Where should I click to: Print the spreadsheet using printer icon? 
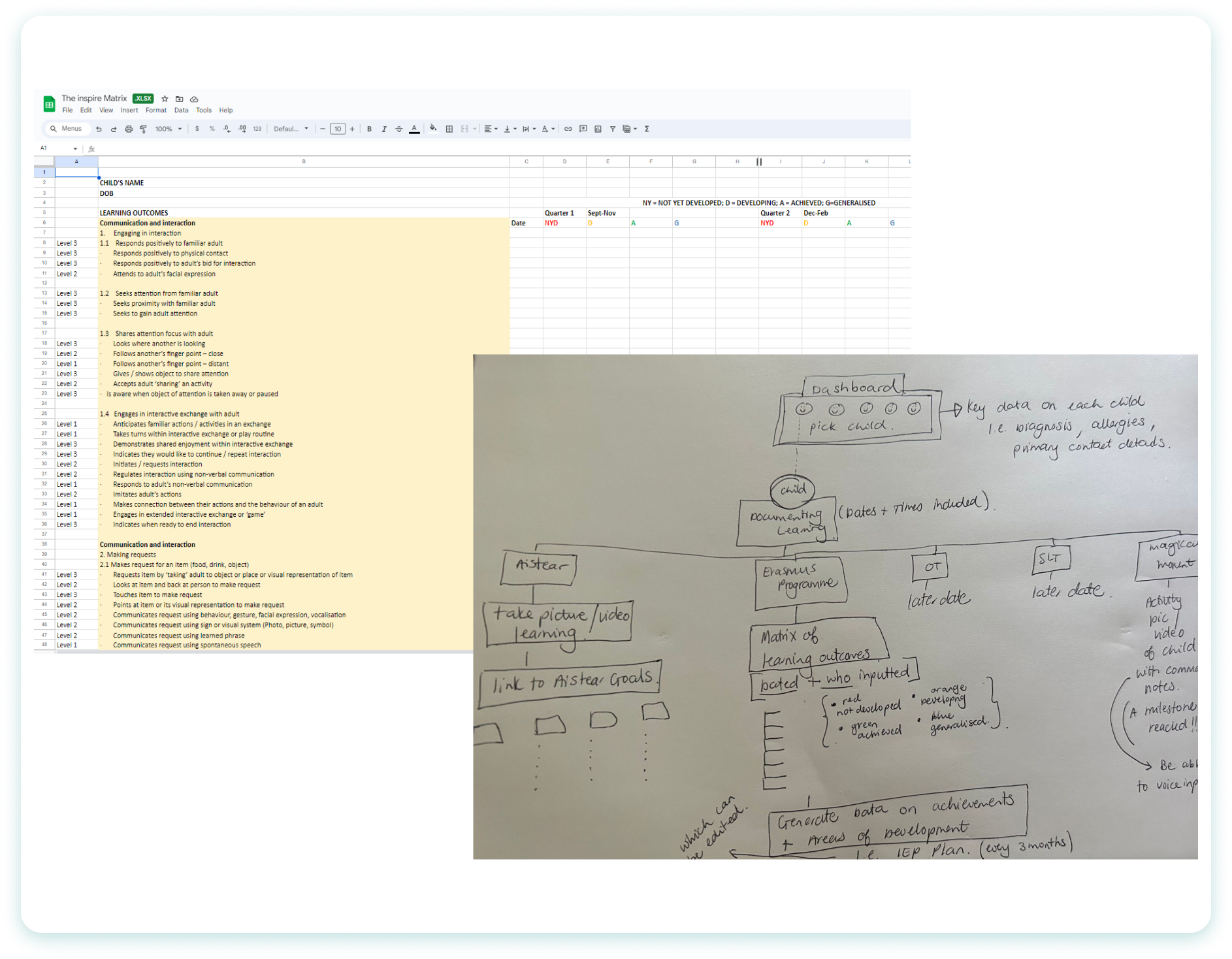[129, 129]
